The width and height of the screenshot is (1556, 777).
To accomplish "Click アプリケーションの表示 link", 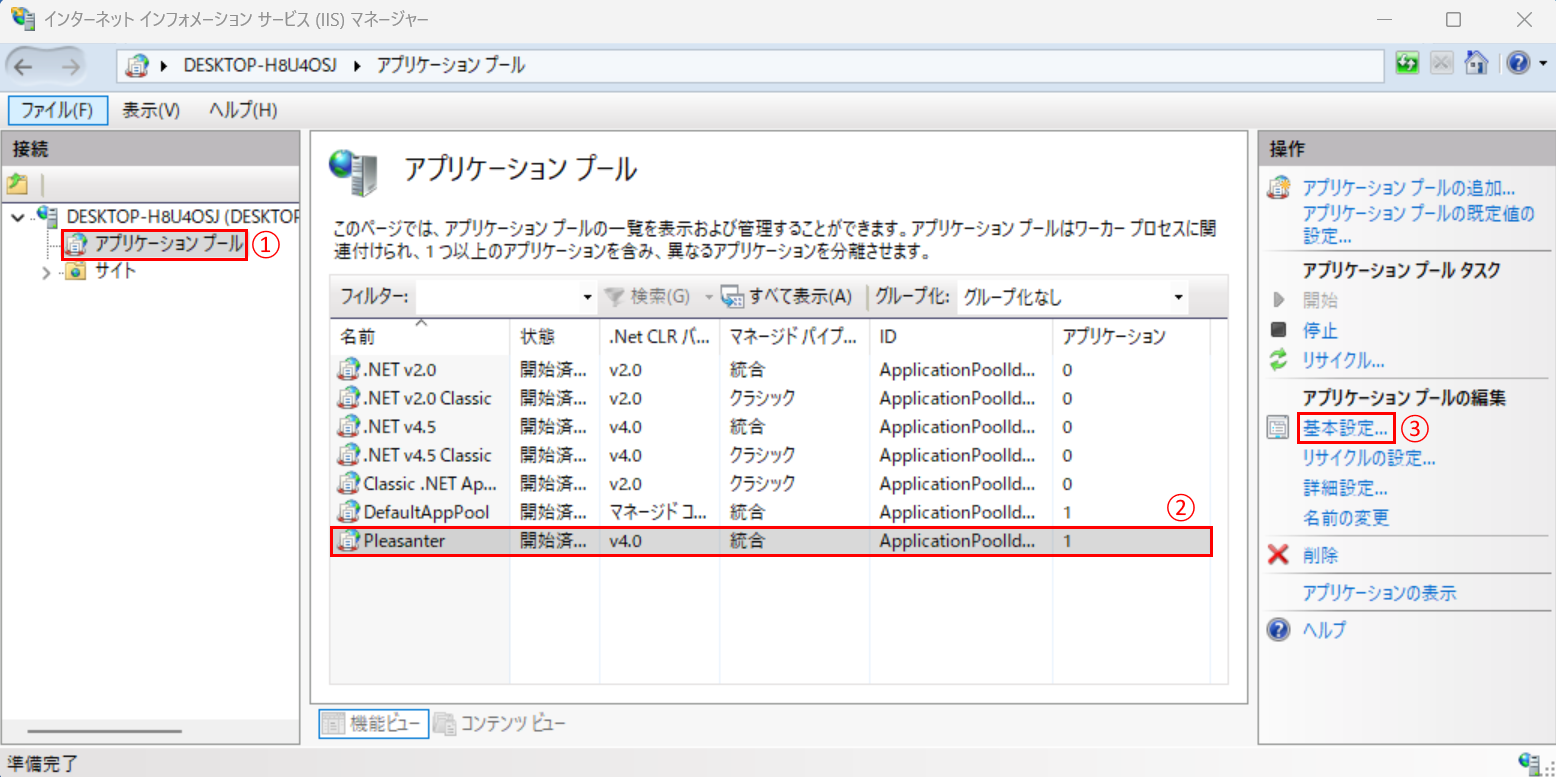I will (x=1379, y=593).
